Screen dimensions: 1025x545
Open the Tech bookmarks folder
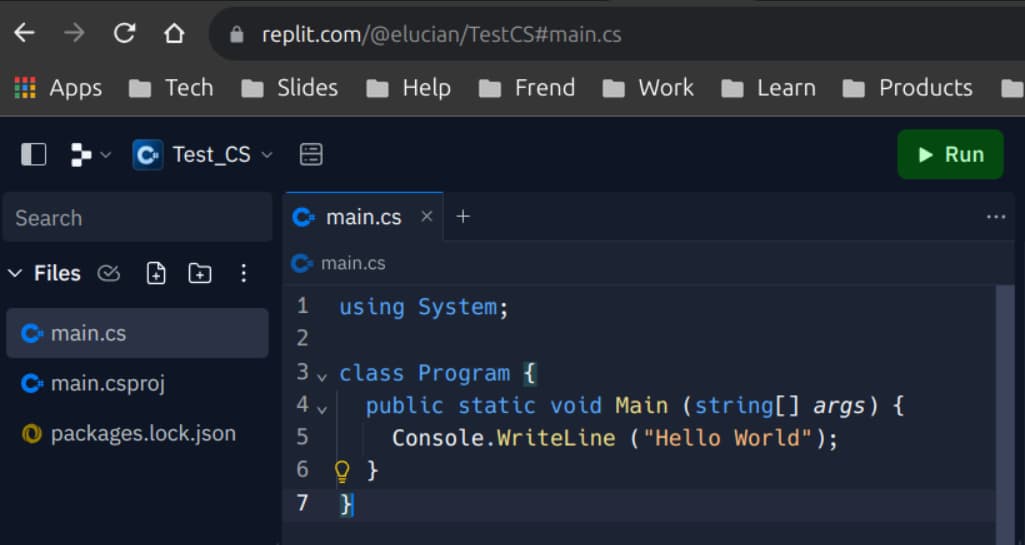tap(171, 88)
